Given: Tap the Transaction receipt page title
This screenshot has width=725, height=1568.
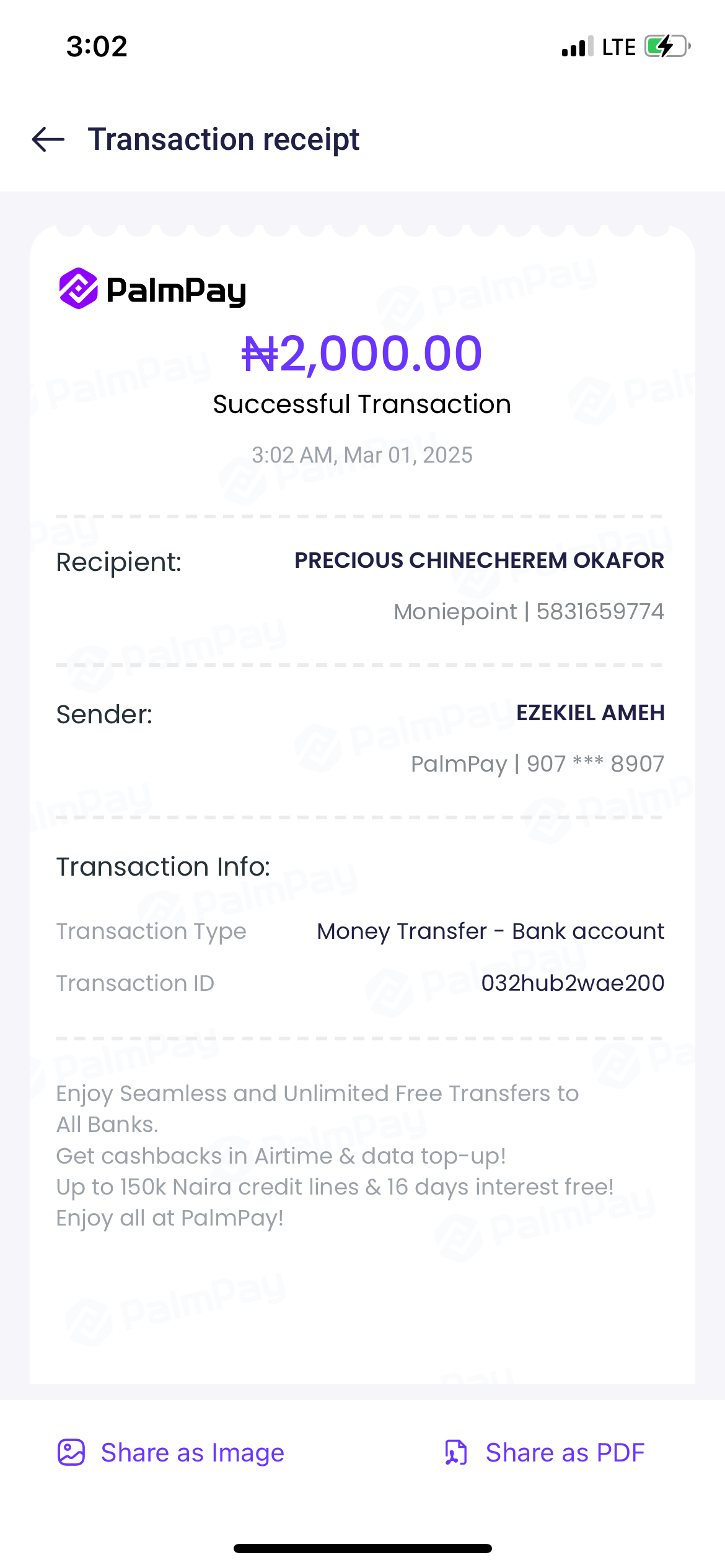Looking at the screenshot, I should click(223, 139).
